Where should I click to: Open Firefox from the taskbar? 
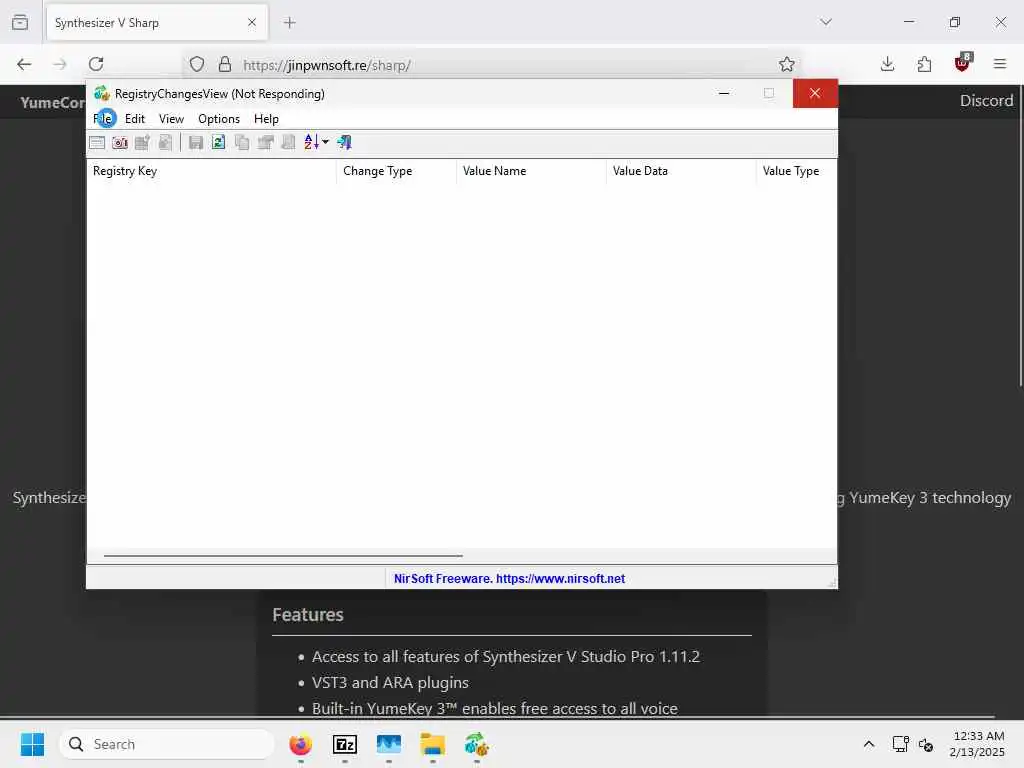300,744
